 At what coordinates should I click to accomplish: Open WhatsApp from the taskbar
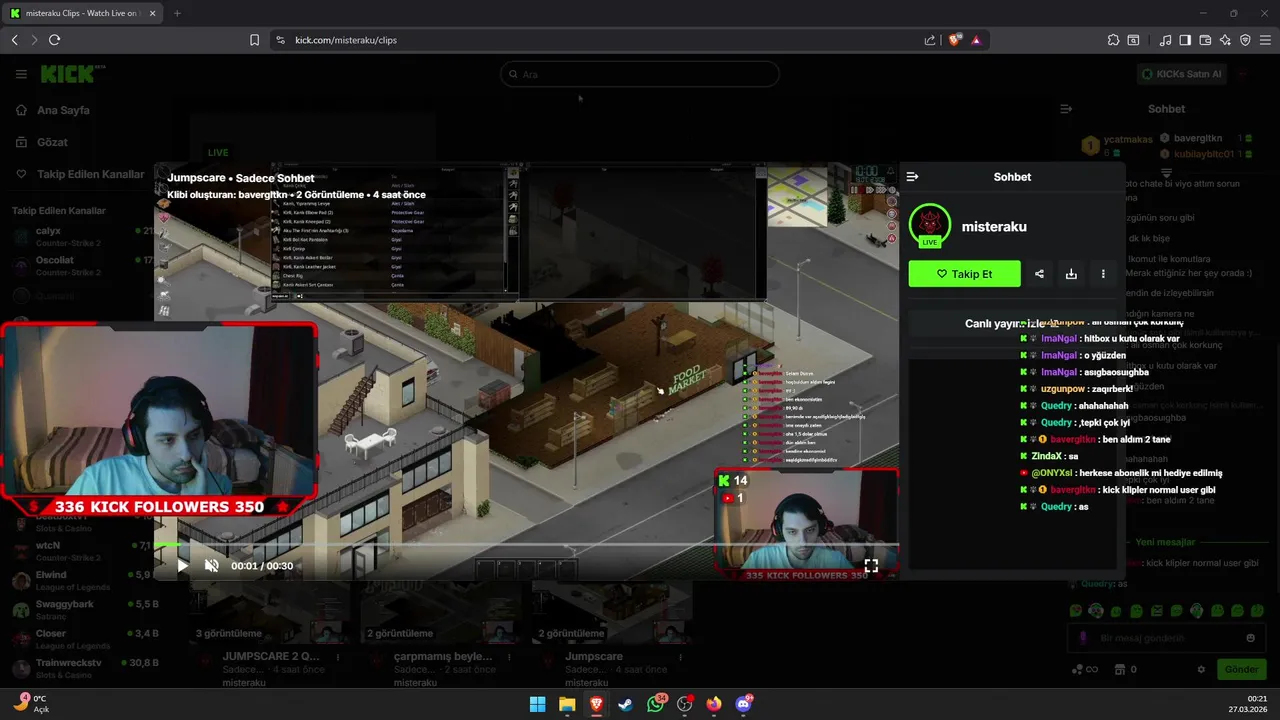click(655, 704)
